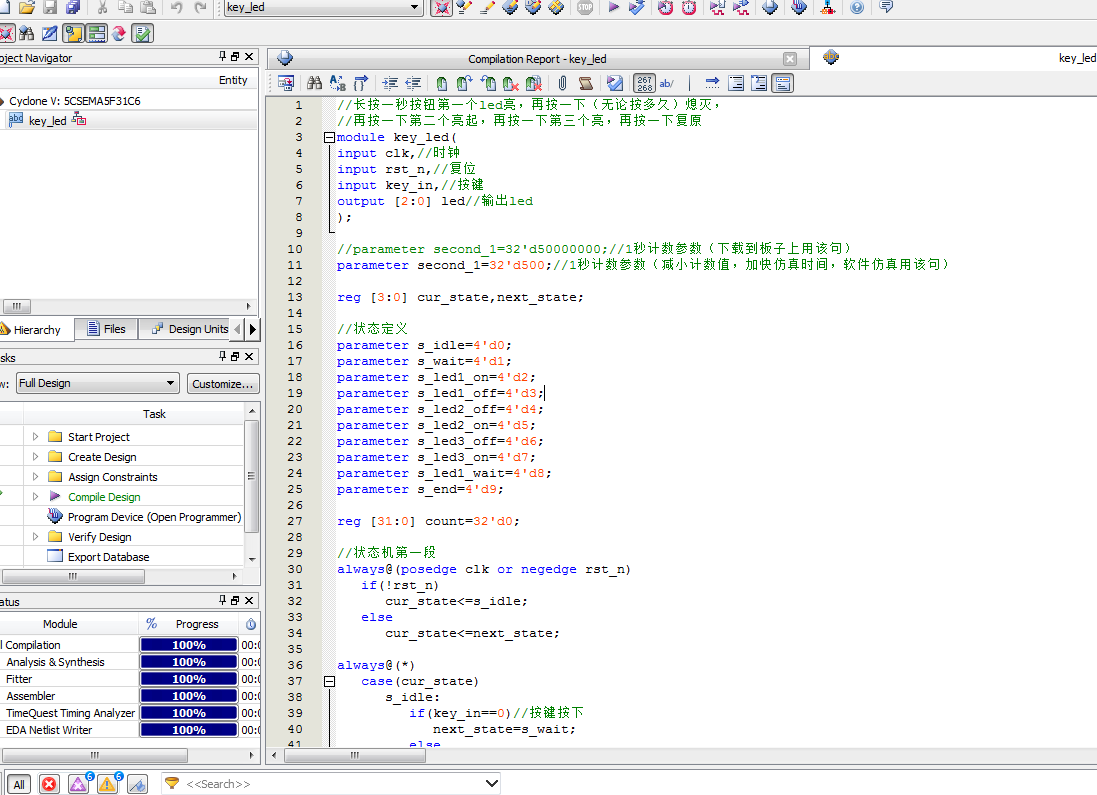Open the key_led project dropdown

415,8
